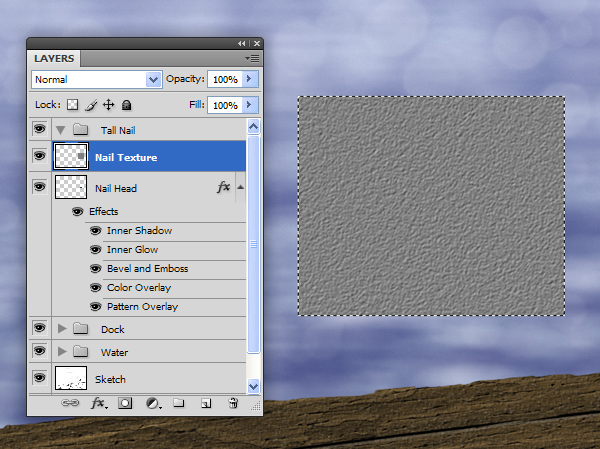Select the Sketch layer name
The image size is (600, 449).
click(110, 379)
